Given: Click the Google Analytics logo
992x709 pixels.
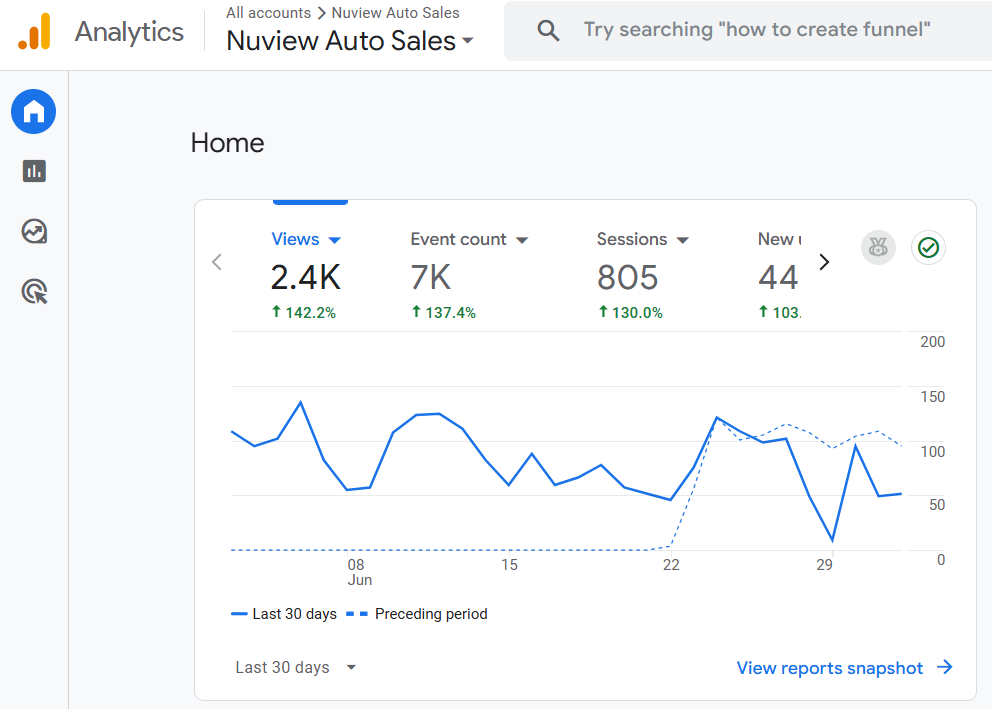Looking at the screenshot, I should click(x=34, y=32).
